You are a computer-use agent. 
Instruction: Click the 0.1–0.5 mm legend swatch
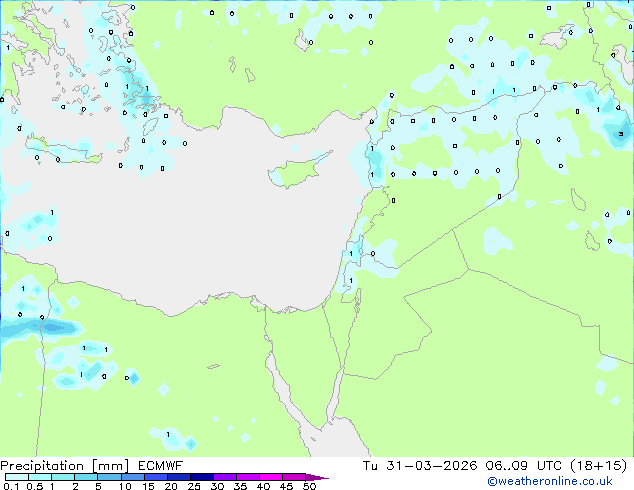point(17,477)
